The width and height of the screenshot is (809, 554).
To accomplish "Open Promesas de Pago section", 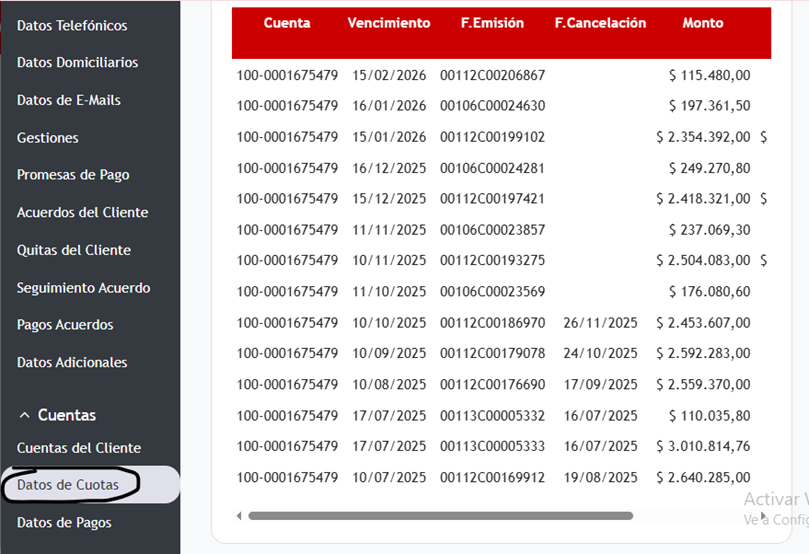I will (x=73, y=175).
